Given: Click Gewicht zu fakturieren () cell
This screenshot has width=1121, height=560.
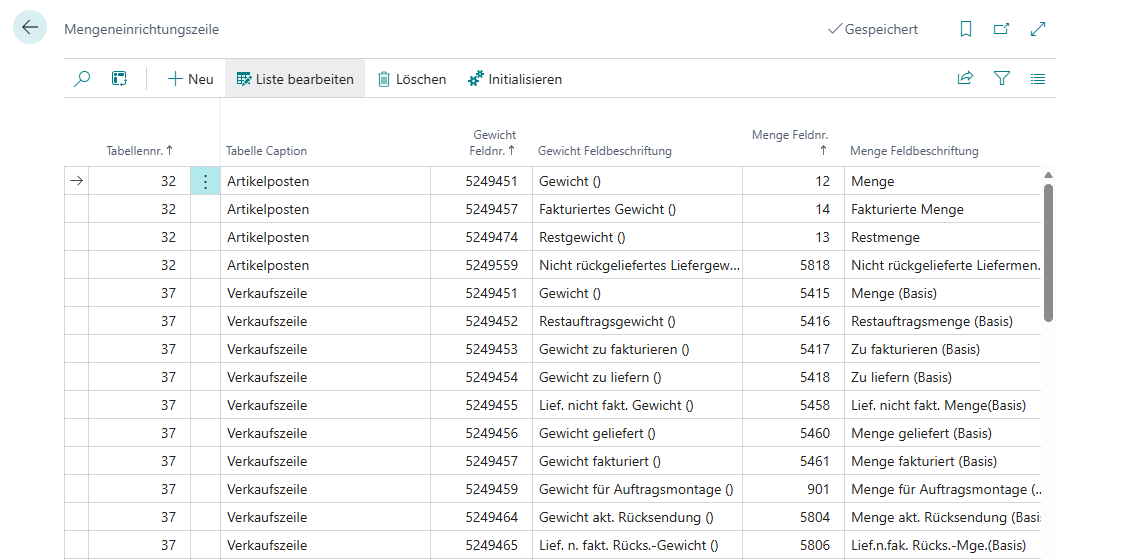Looking at the screenshot, I should coord(638,350).
